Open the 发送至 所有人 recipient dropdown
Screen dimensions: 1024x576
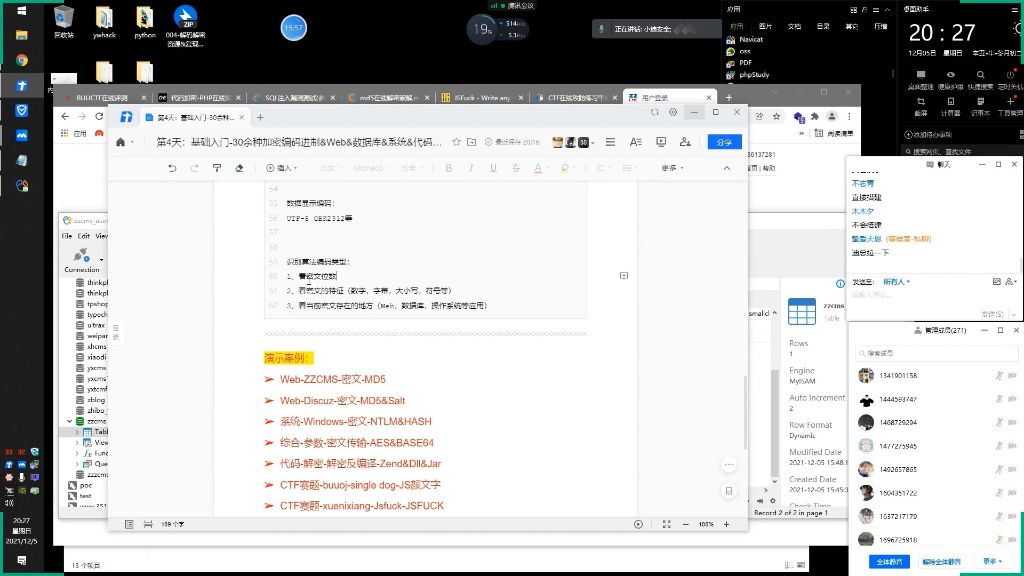tap(896, 281)
